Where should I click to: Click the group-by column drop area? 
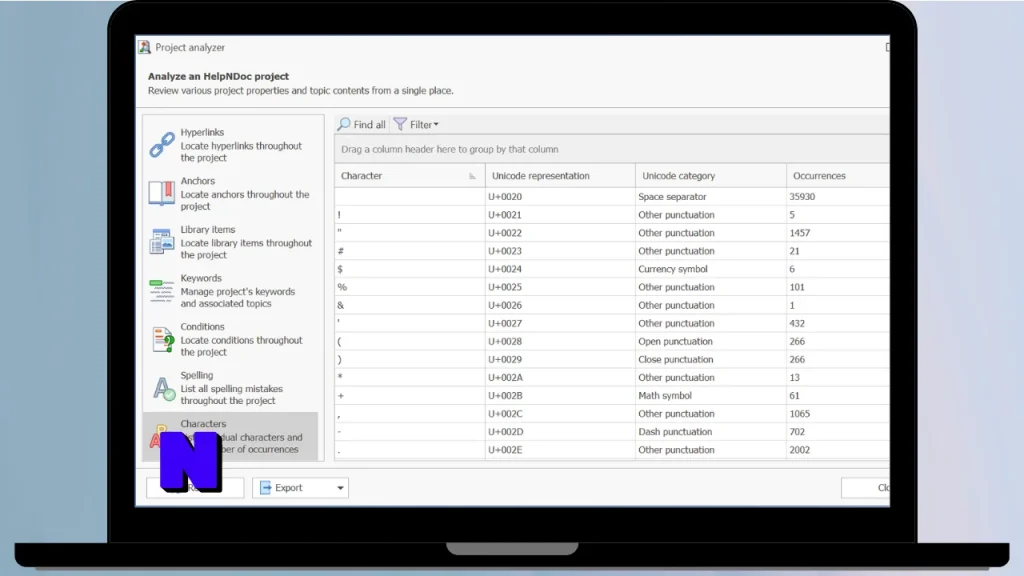(x=612, y=149)
